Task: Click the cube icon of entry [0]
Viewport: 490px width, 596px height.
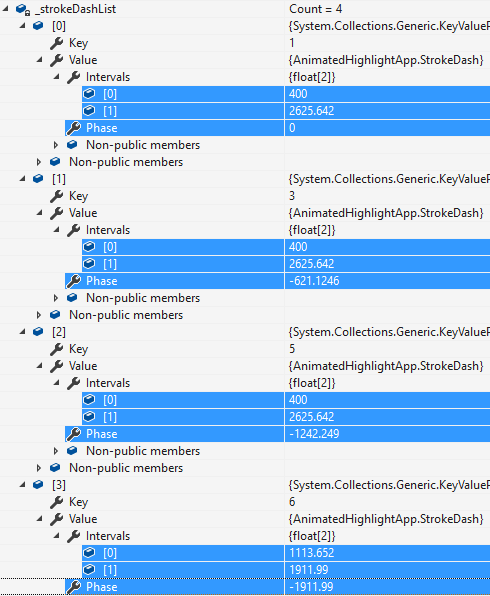Action: [x=38, y=26]
